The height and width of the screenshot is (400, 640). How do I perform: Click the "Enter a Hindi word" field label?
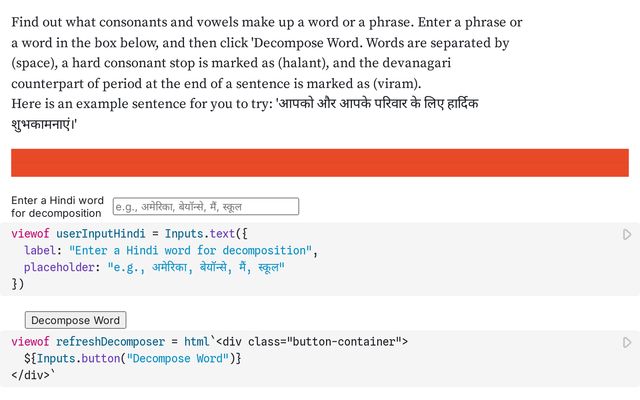click(57, 206)
